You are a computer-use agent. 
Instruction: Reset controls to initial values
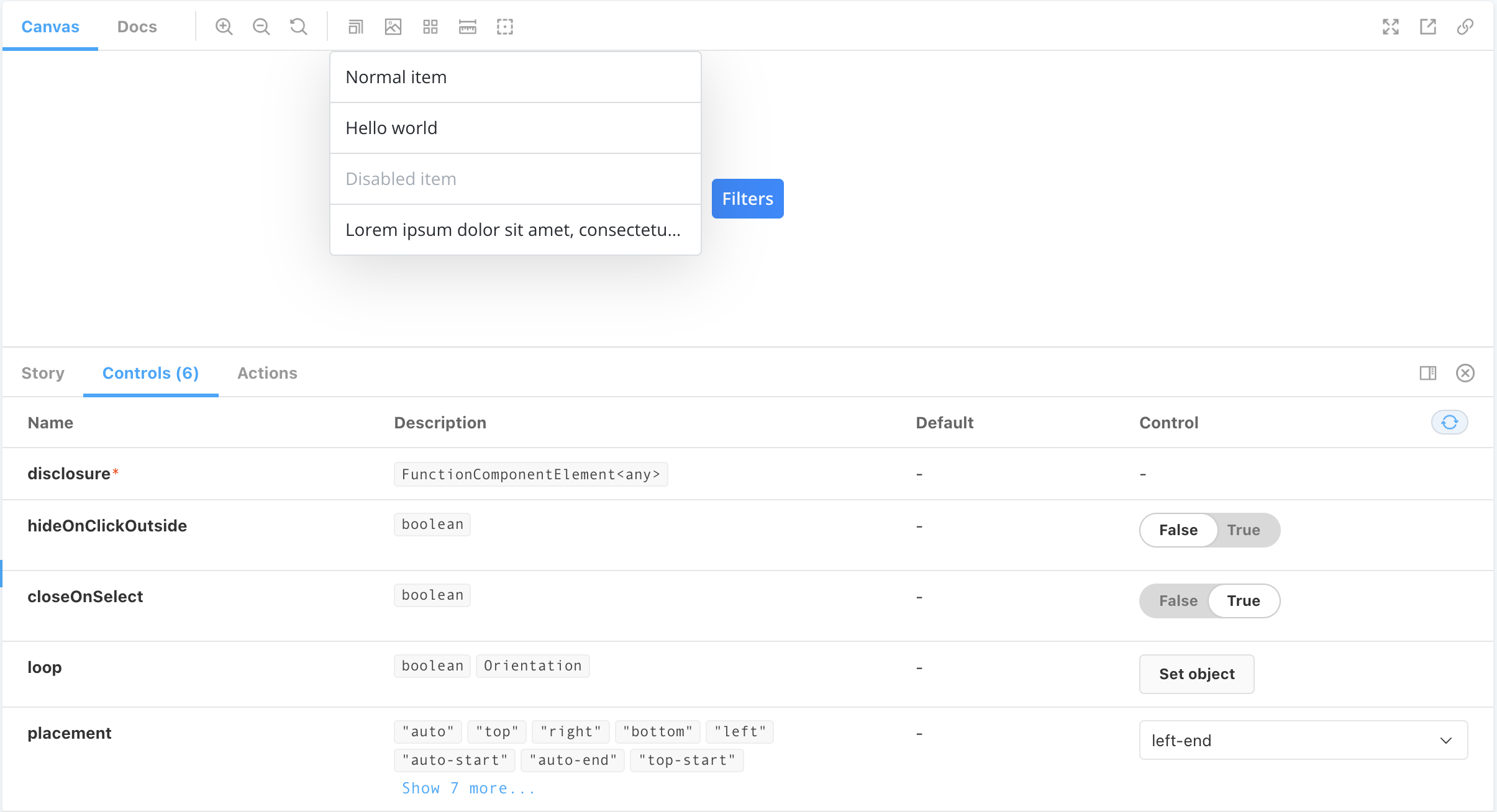click(x=1450, y=422)
